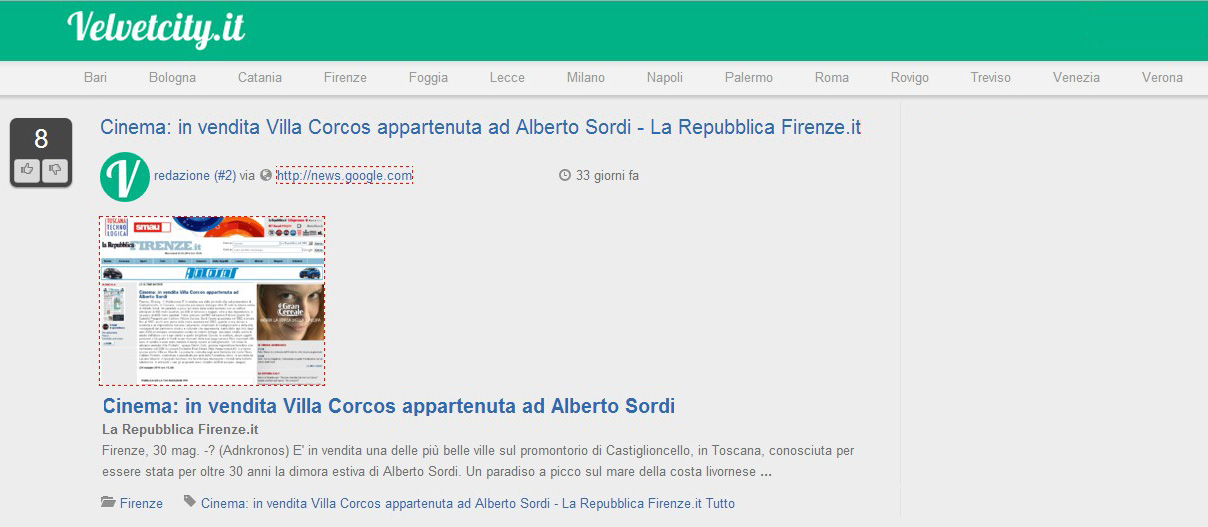Go to the Venezia city page
1208x527 pixels.
[1076, 77]
